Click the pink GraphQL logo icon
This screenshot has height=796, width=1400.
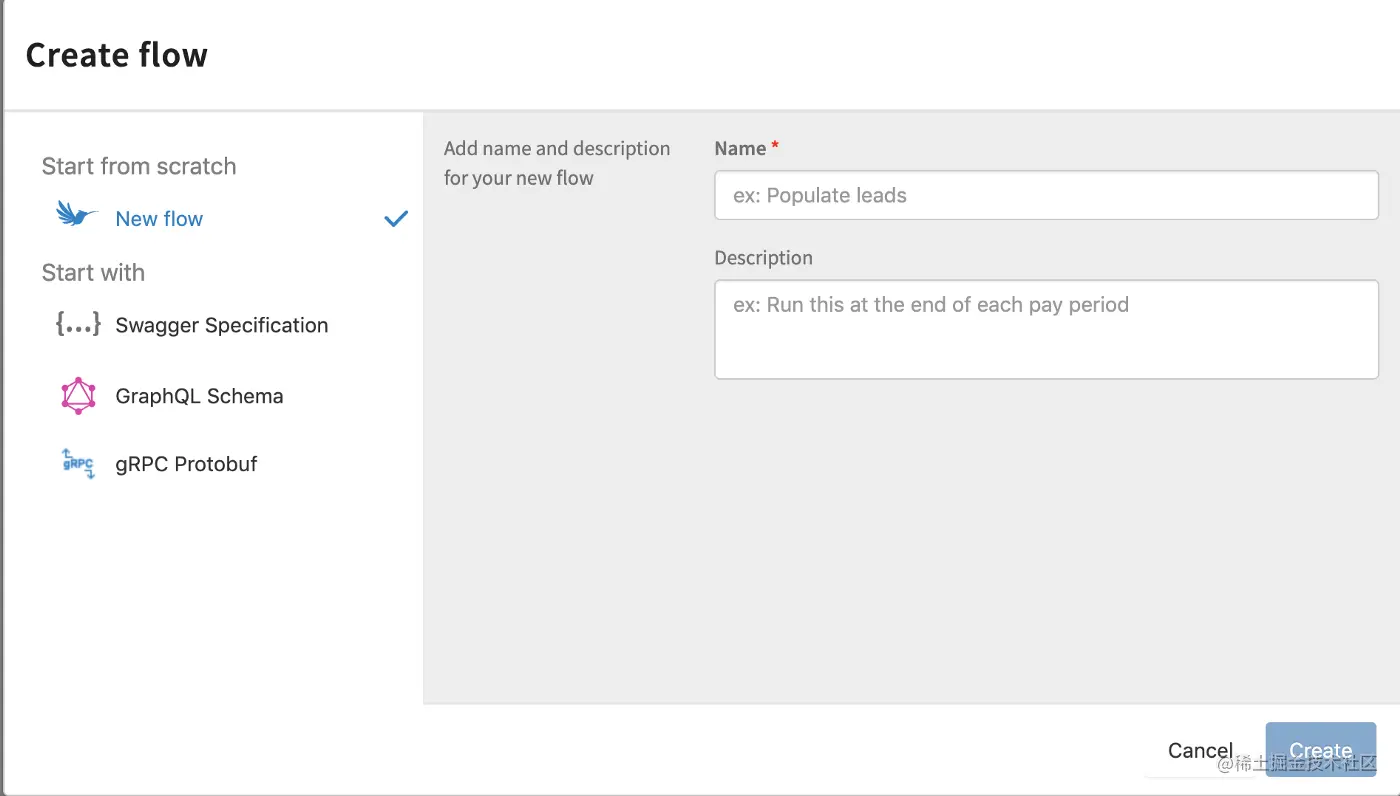tap(78, 396)
